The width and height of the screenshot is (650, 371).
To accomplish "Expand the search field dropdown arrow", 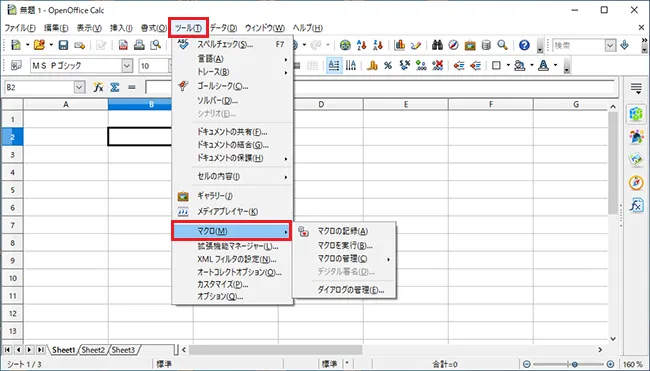I will click(x=610, y=46).
